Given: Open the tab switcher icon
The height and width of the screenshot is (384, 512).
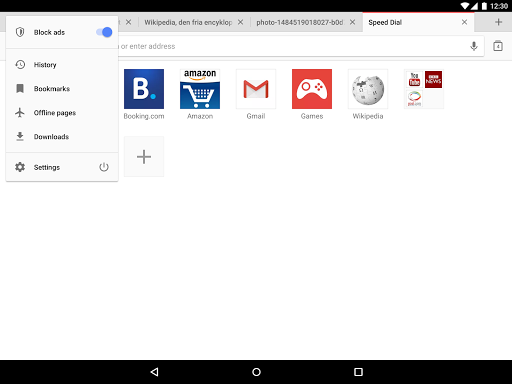Looking at the screenshot, I should pos(498,46).
